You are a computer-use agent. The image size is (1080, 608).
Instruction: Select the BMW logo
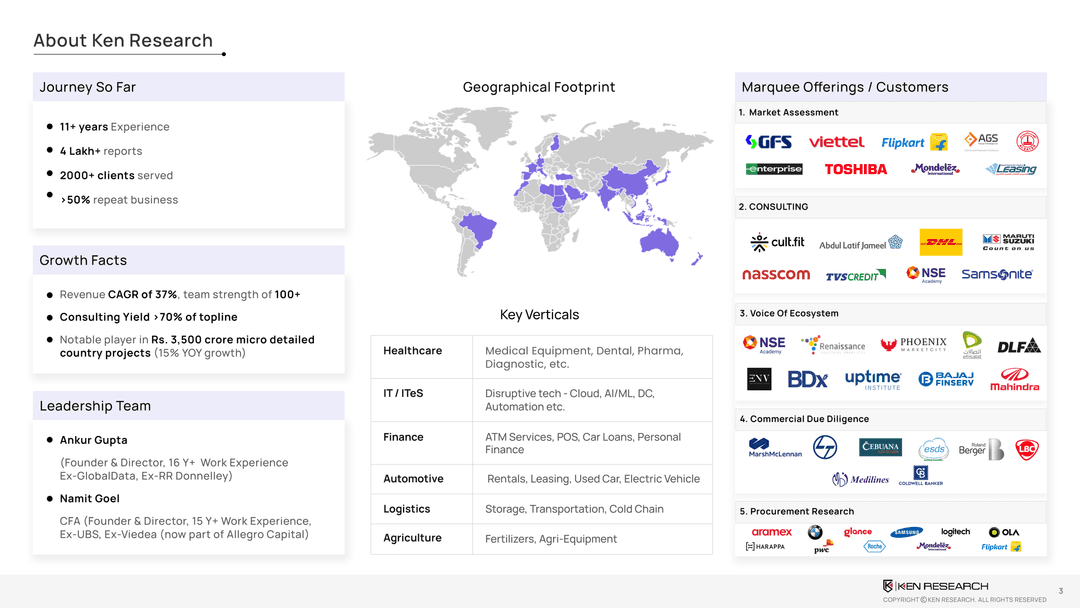[815, 533]
